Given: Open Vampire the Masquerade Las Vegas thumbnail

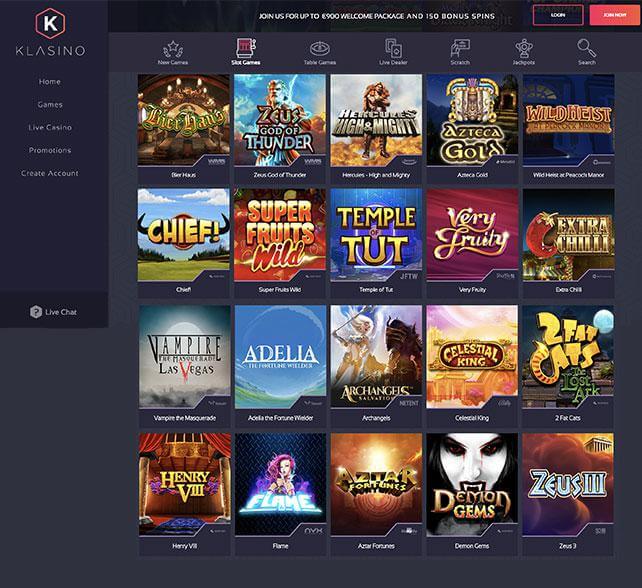Looking at the screenshot, I should click(x=185, y=357).
